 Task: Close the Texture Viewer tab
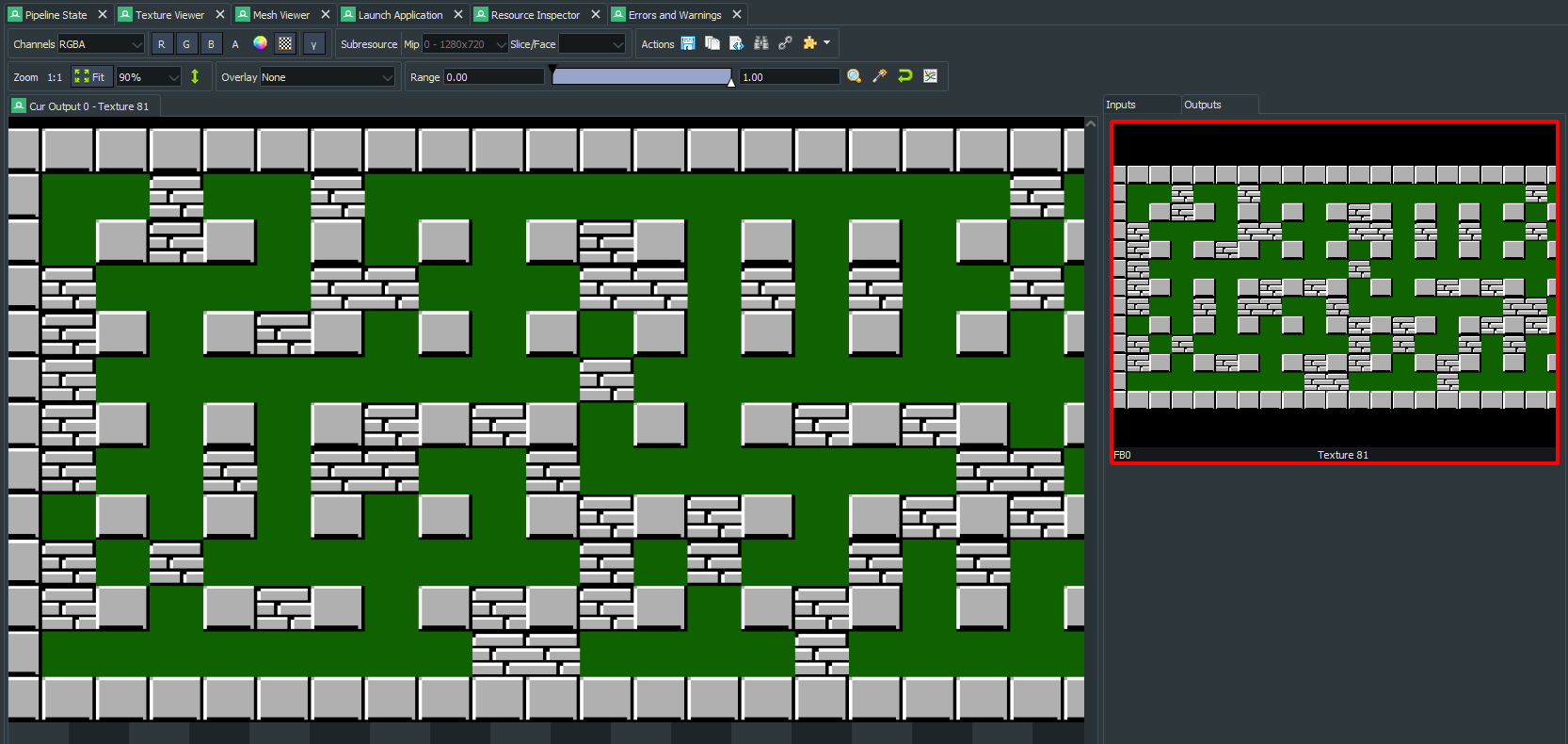[x=219, y=15]
